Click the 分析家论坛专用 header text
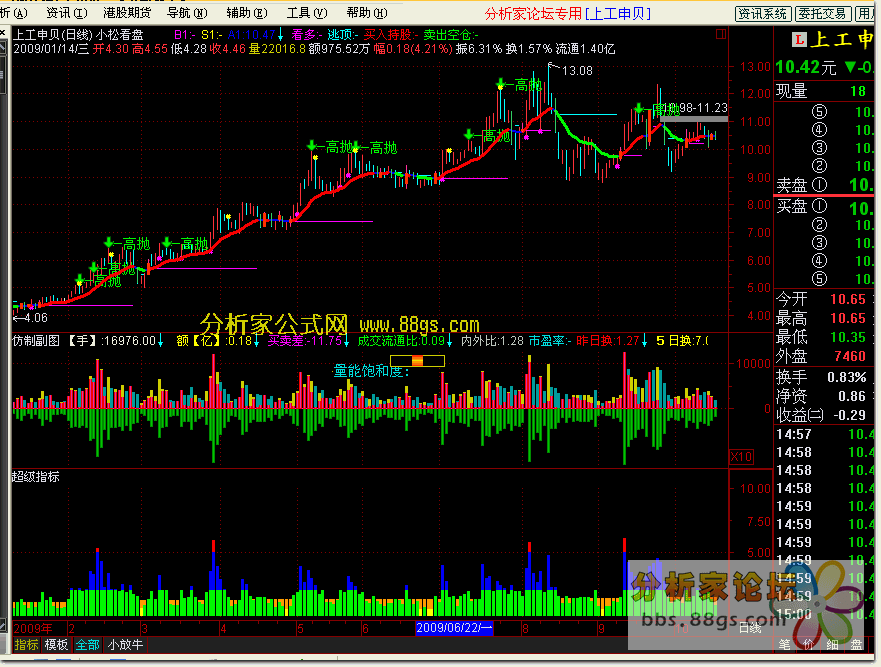Image resolution: width=881 pixels, height=667 pixels. coord(533,13)
